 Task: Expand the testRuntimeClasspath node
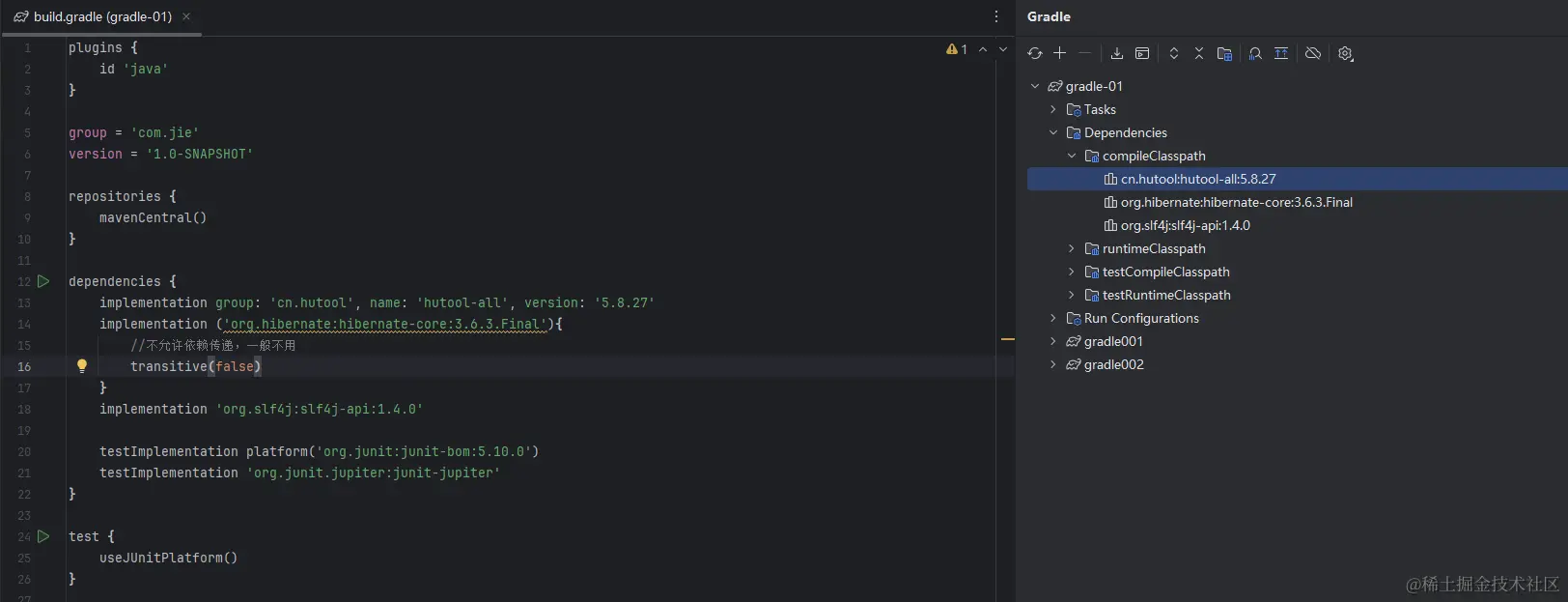(x=1072, y=295)
